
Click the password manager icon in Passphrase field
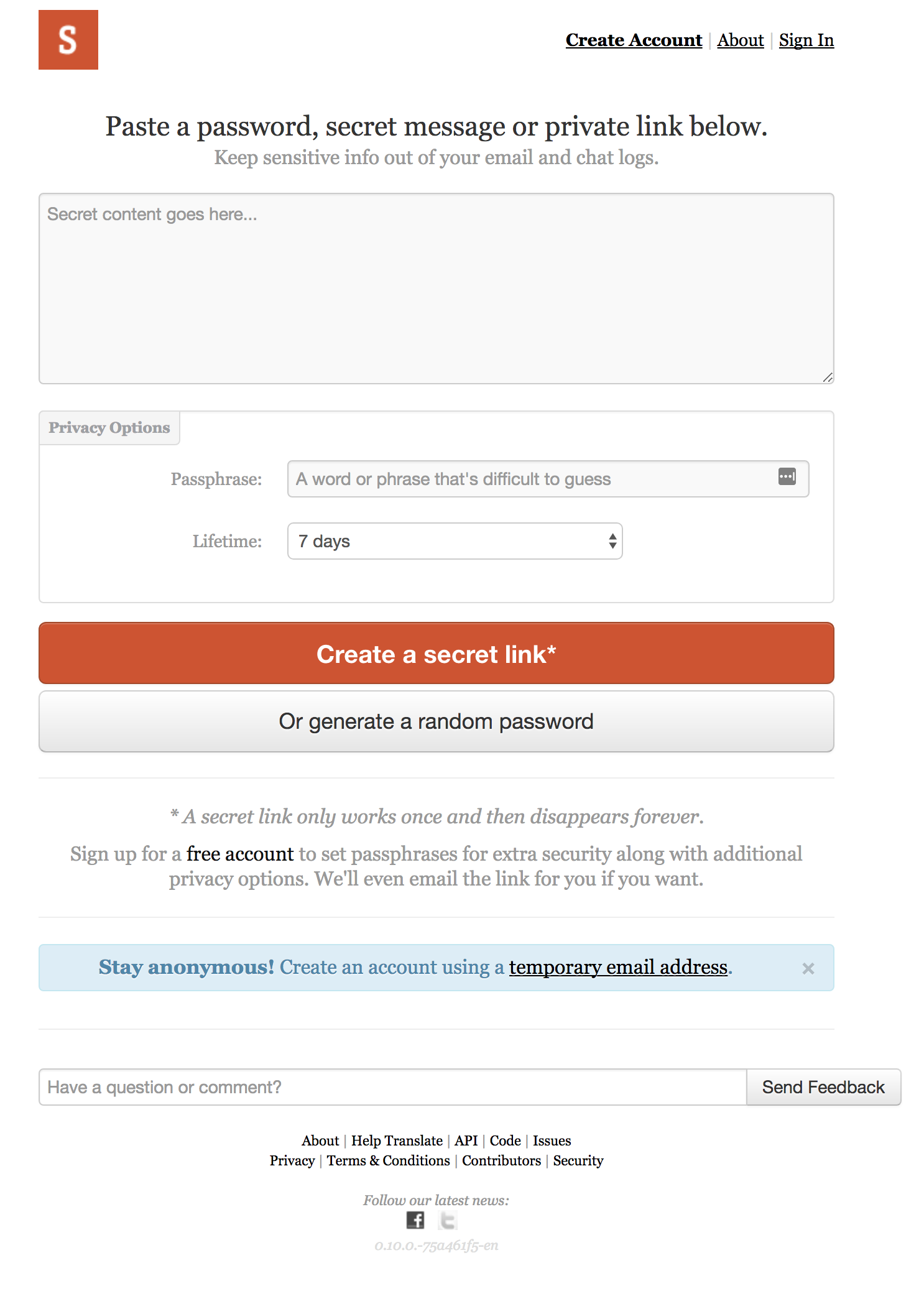pos(787,477)
